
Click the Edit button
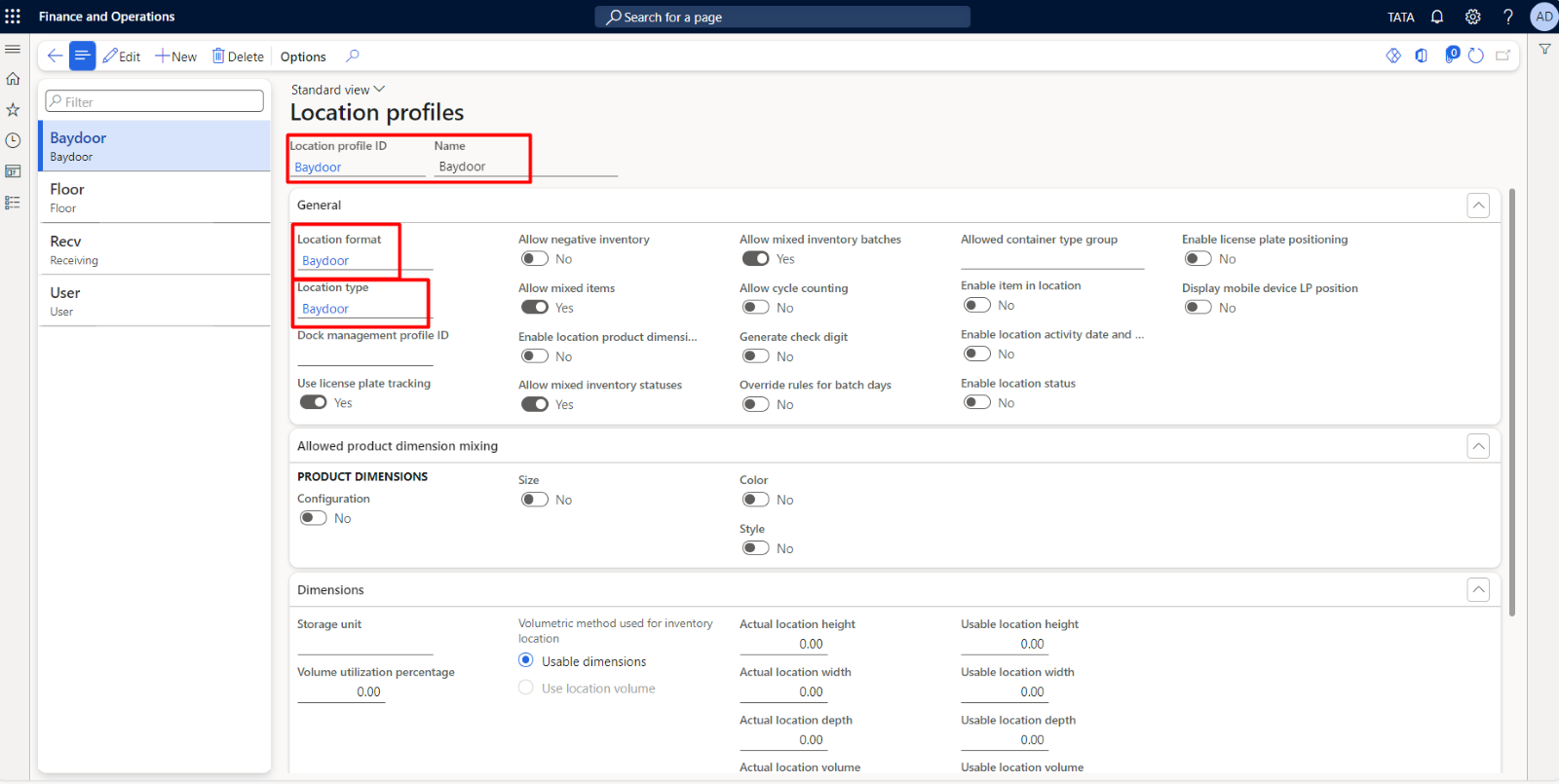[122, 56]
